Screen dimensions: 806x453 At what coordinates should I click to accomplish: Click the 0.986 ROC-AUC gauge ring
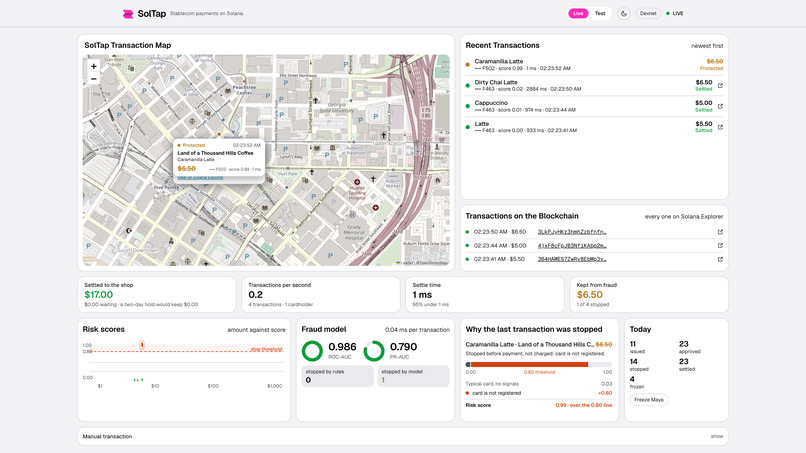pyautogui.click(x=312, y=351)
